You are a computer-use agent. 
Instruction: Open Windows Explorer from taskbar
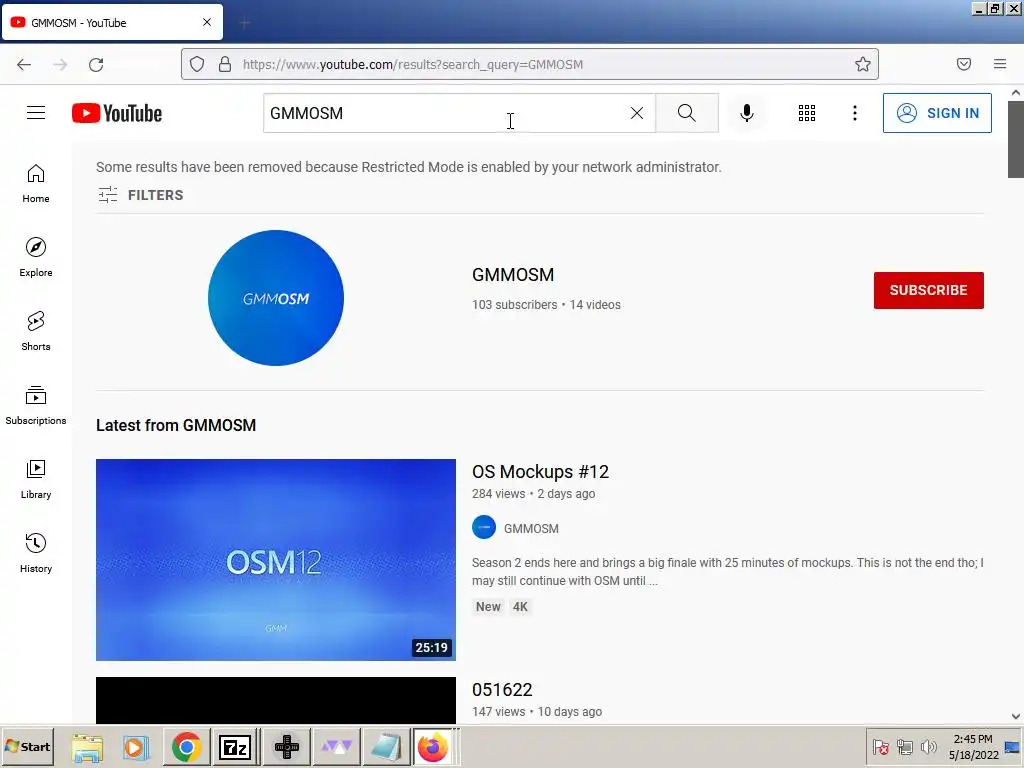pyautogui.click(x=87, y=747)
